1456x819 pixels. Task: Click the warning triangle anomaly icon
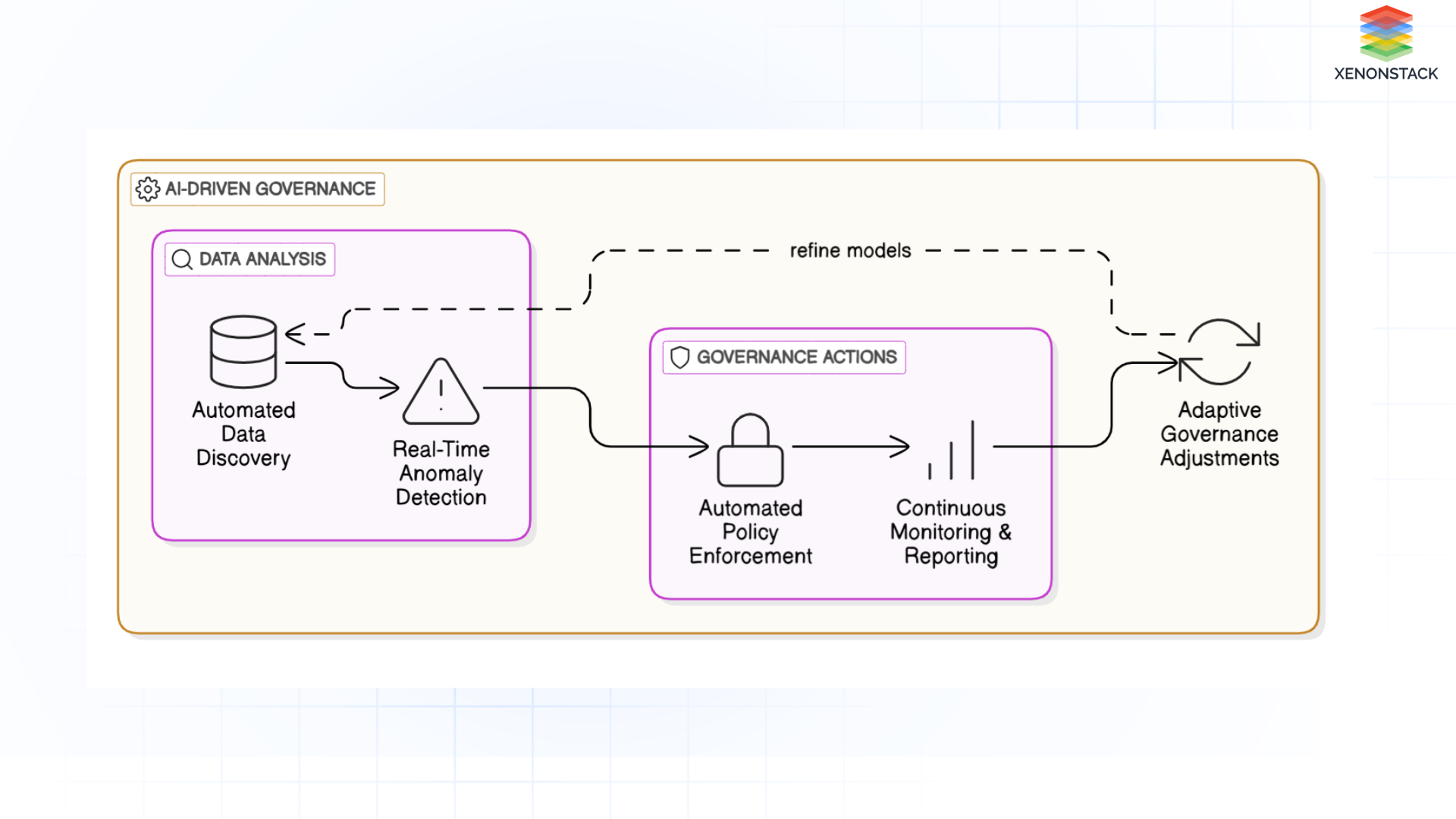(x=441, y=391)
